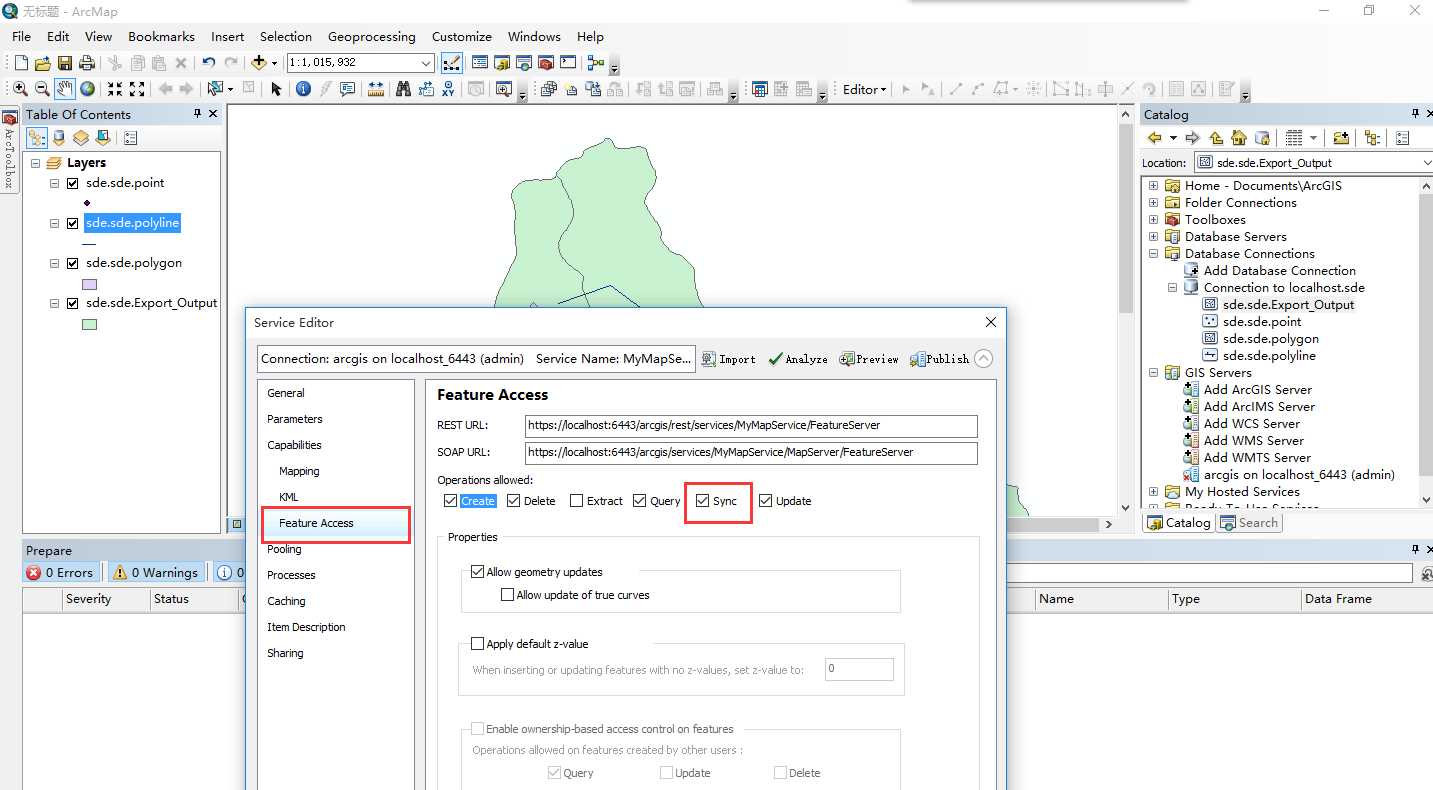Click the Catalog Up One Level icon

[1216, 138]
